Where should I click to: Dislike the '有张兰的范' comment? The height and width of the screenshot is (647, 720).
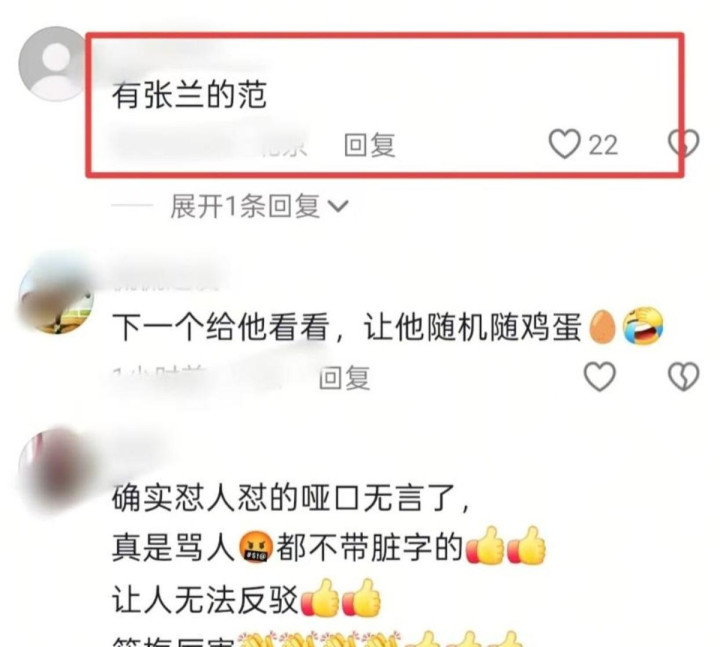click(x=683, y=144)
